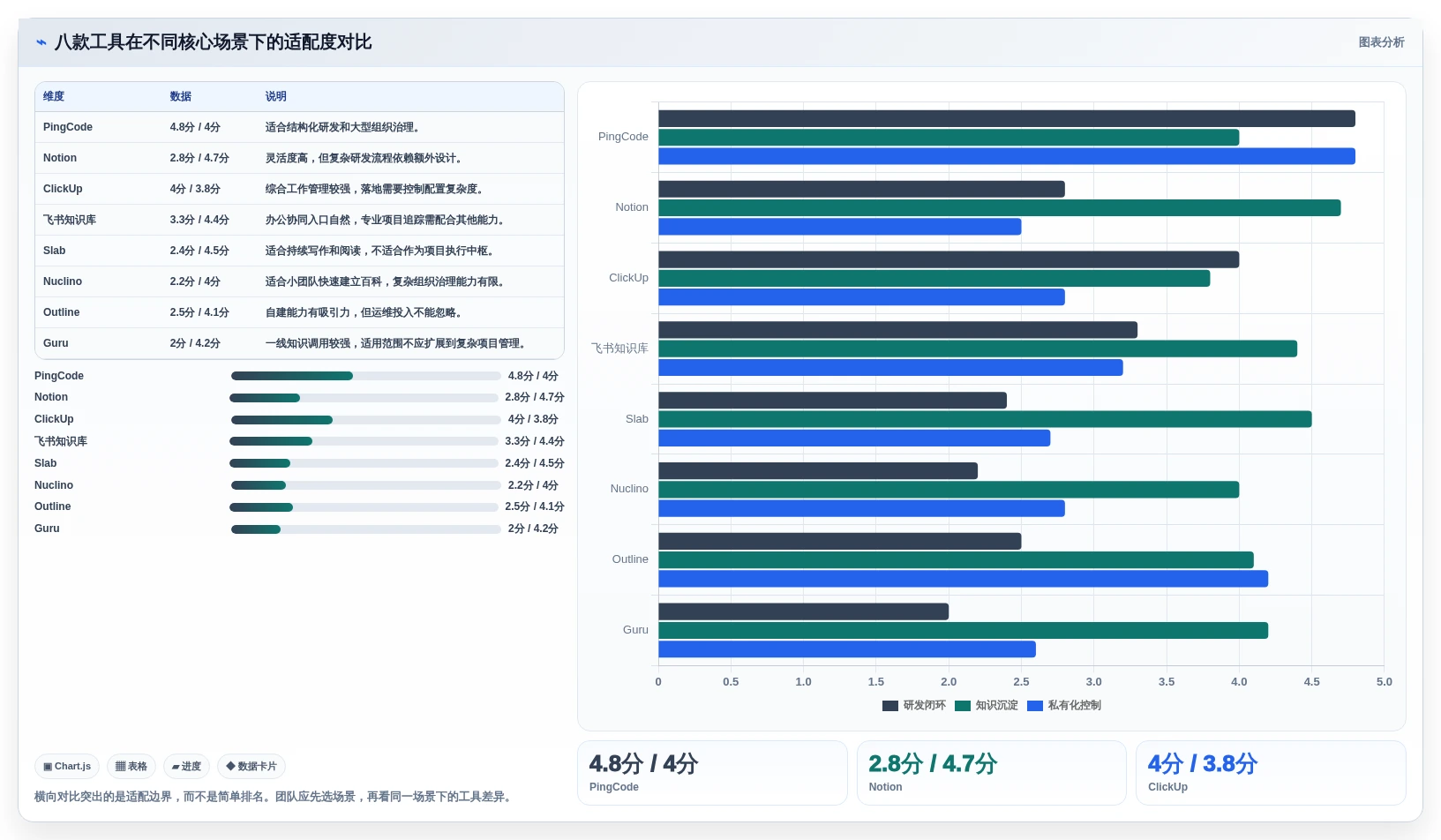Image resolution: width=1441 pixels, height=840 pixels.
Task: Toggle the 私有化控制 legend swatch
Action: (x=1035, y=705)
